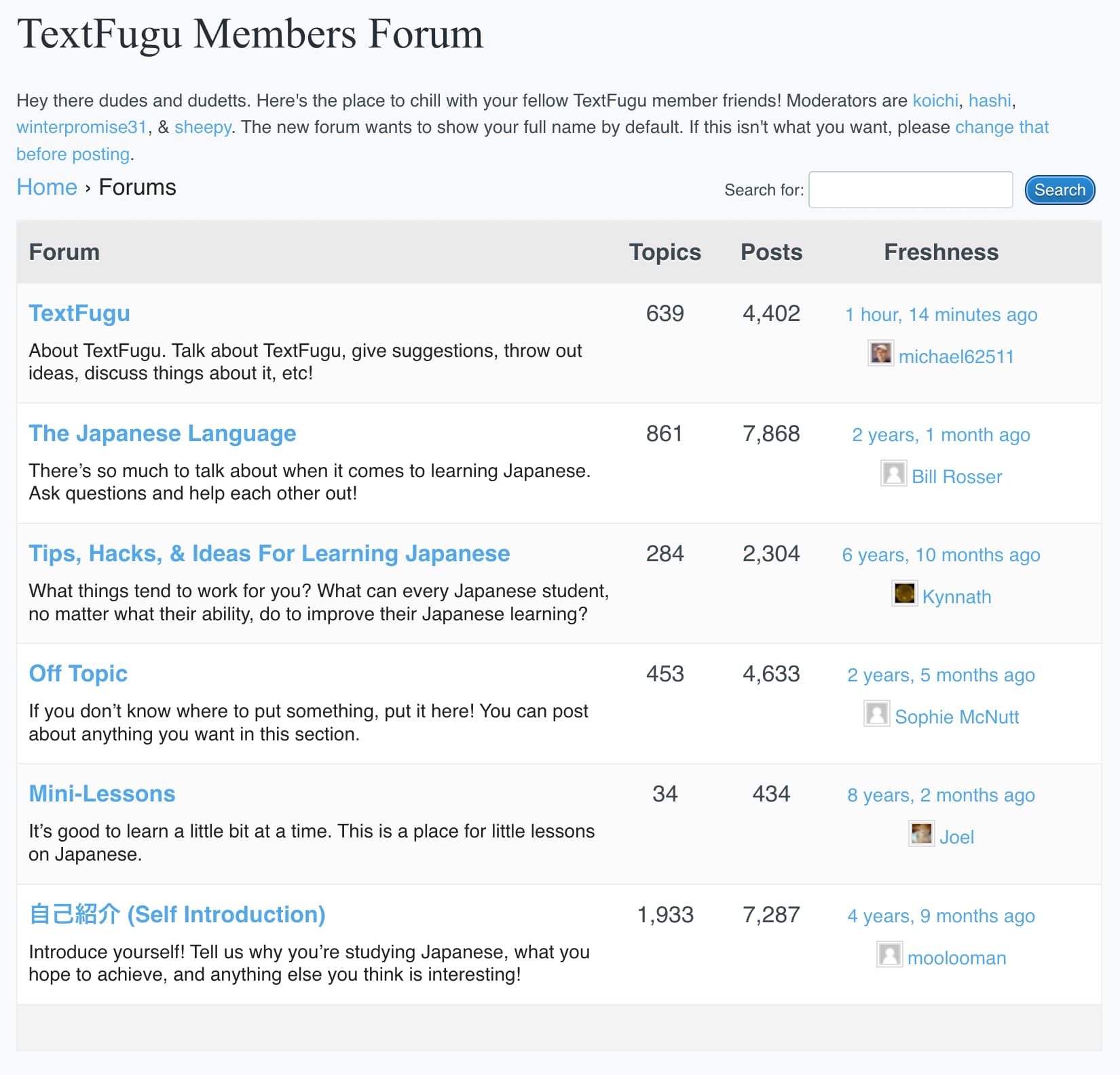The image size is (1120, 1075).
Task: Click Sophie McNutt's avatar icon
Action: [x=876, y=713]
